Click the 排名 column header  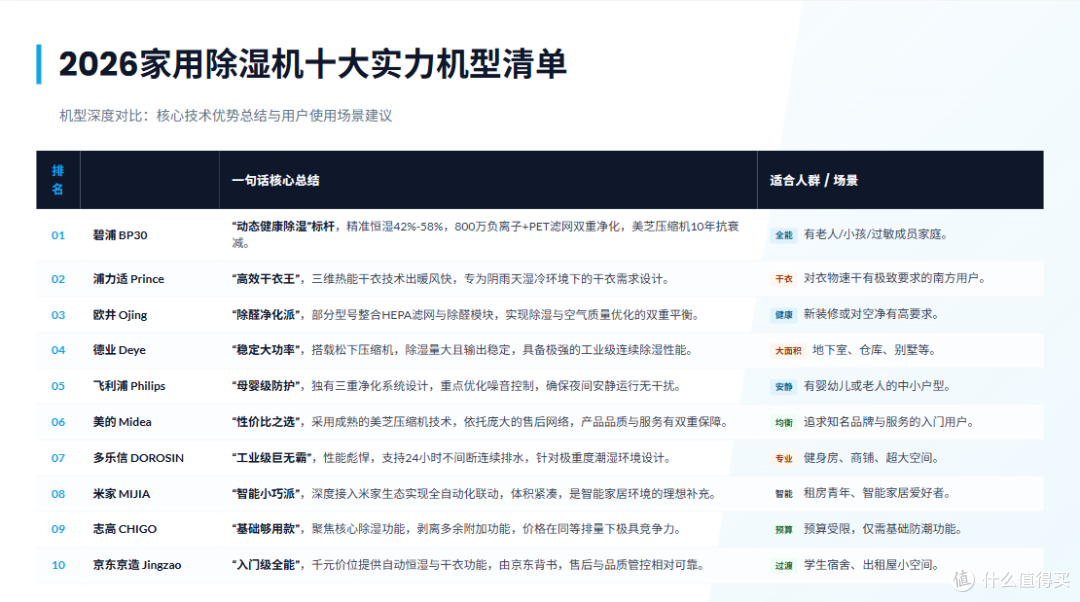point(58,180)
